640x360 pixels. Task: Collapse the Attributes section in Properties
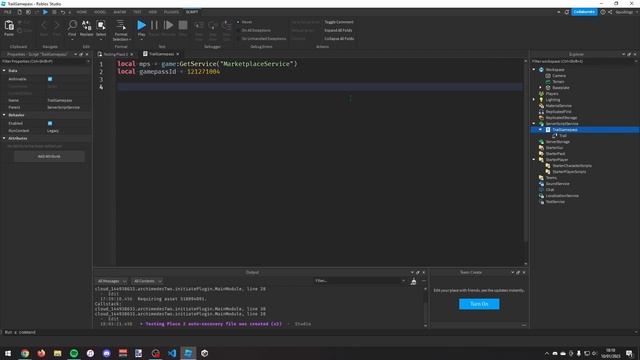point(4,138)
